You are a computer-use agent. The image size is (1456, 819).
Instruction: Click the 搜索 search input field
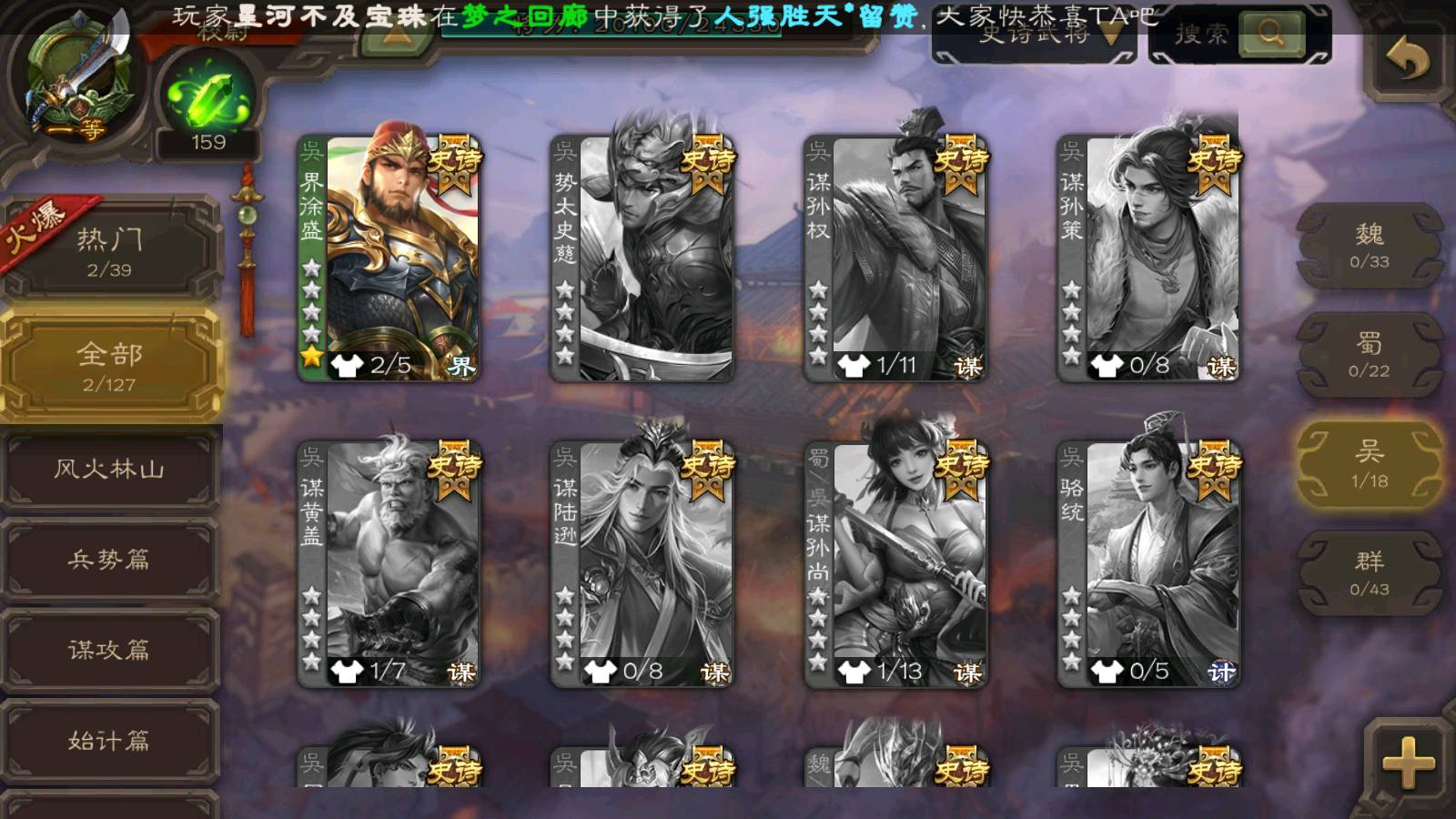1199,35
